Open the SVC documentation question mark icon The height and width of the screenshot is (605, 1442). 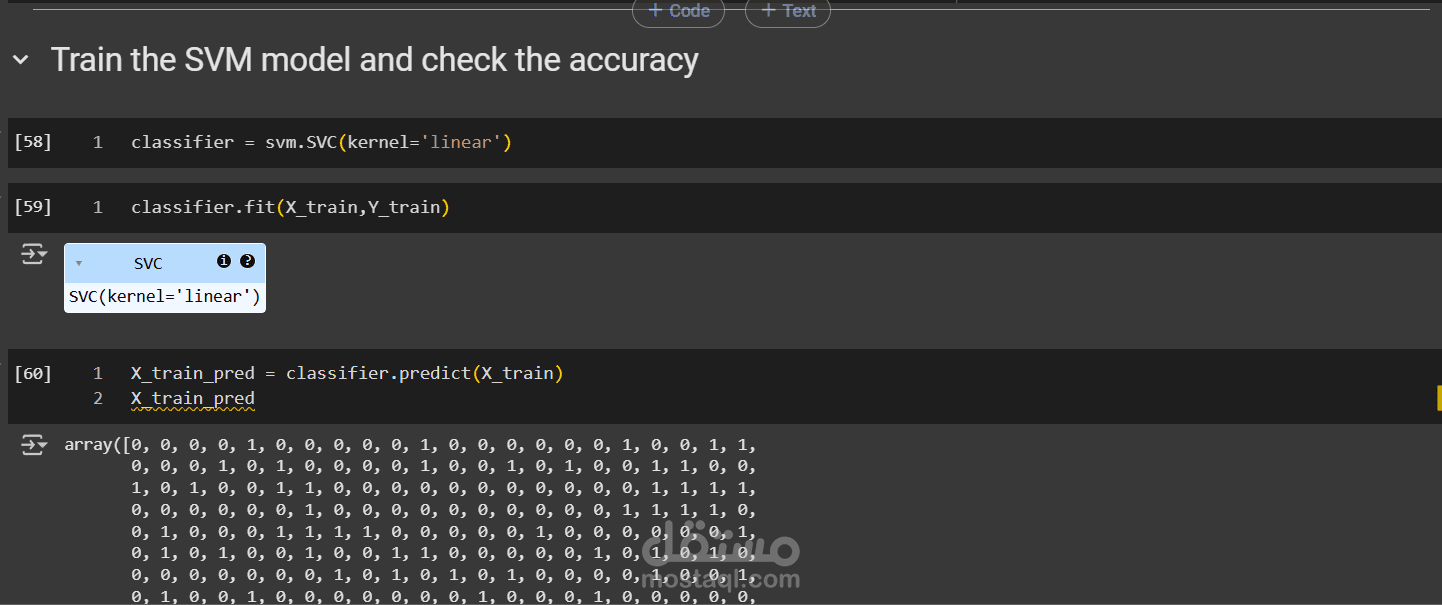247,261
